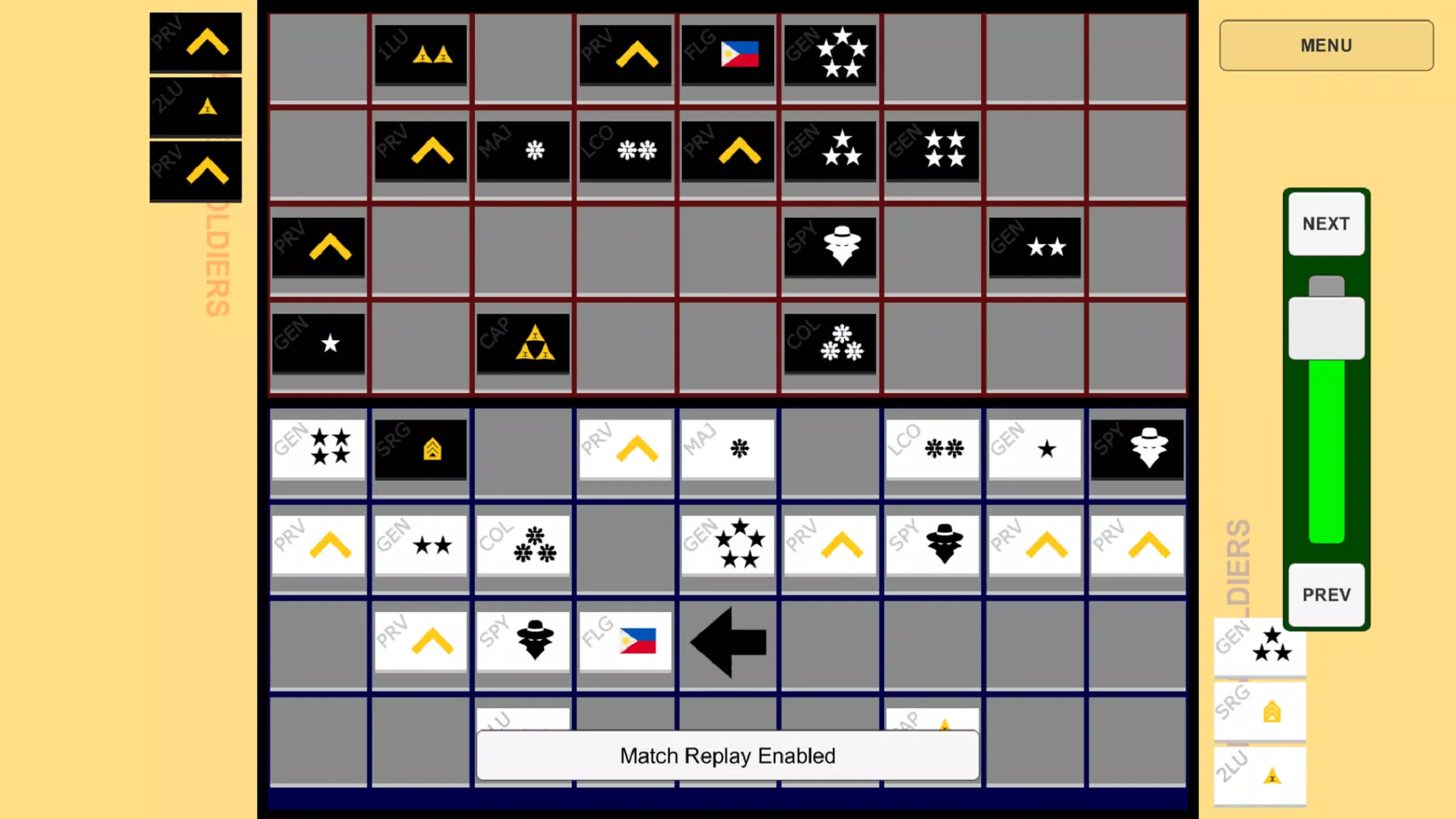Select the MAJ snowflake rank piece
The height and width of the screenshot is (819, 1456).
click(x=728, y=448)
